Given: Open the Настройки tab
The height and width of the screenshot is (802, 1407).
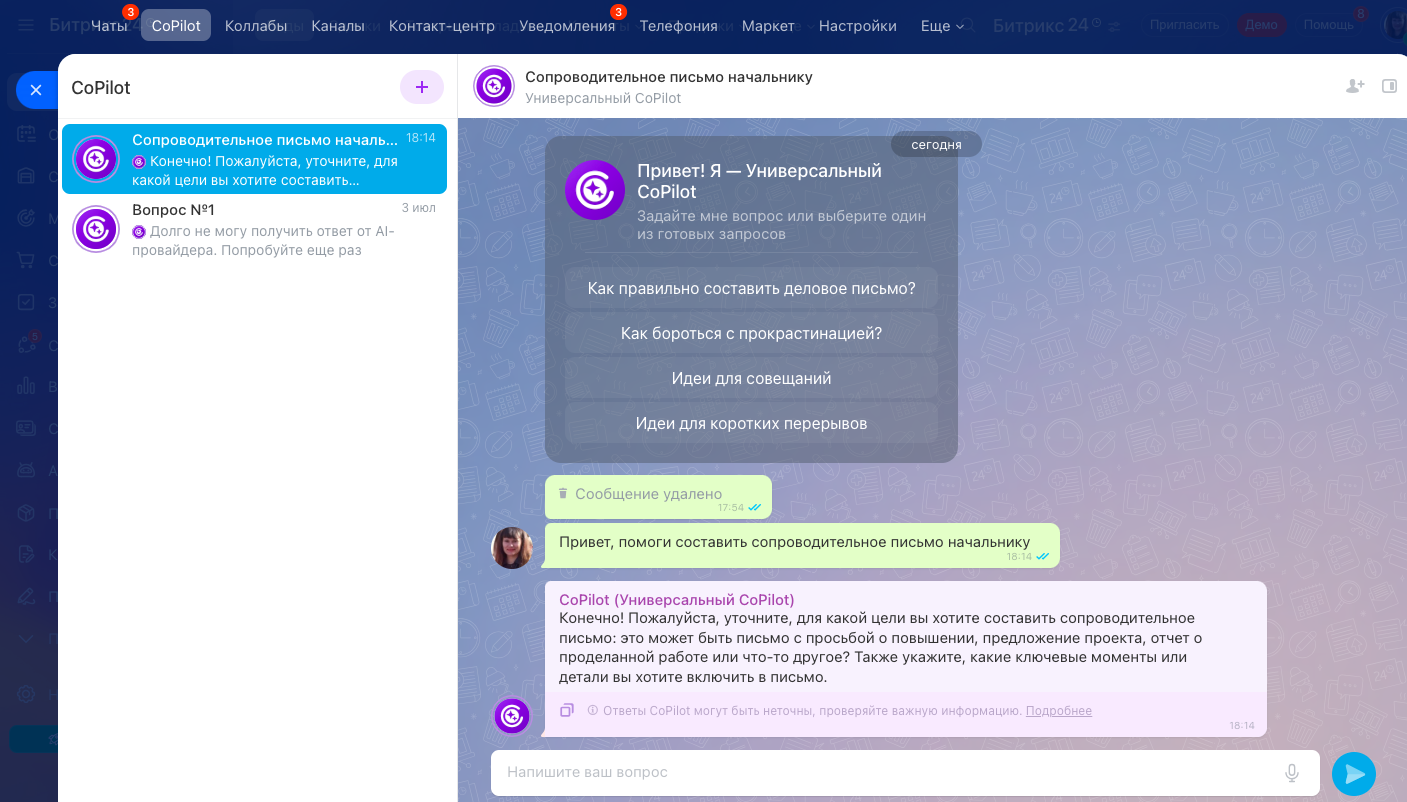Looking at the screenshot, I should (858, 26).
